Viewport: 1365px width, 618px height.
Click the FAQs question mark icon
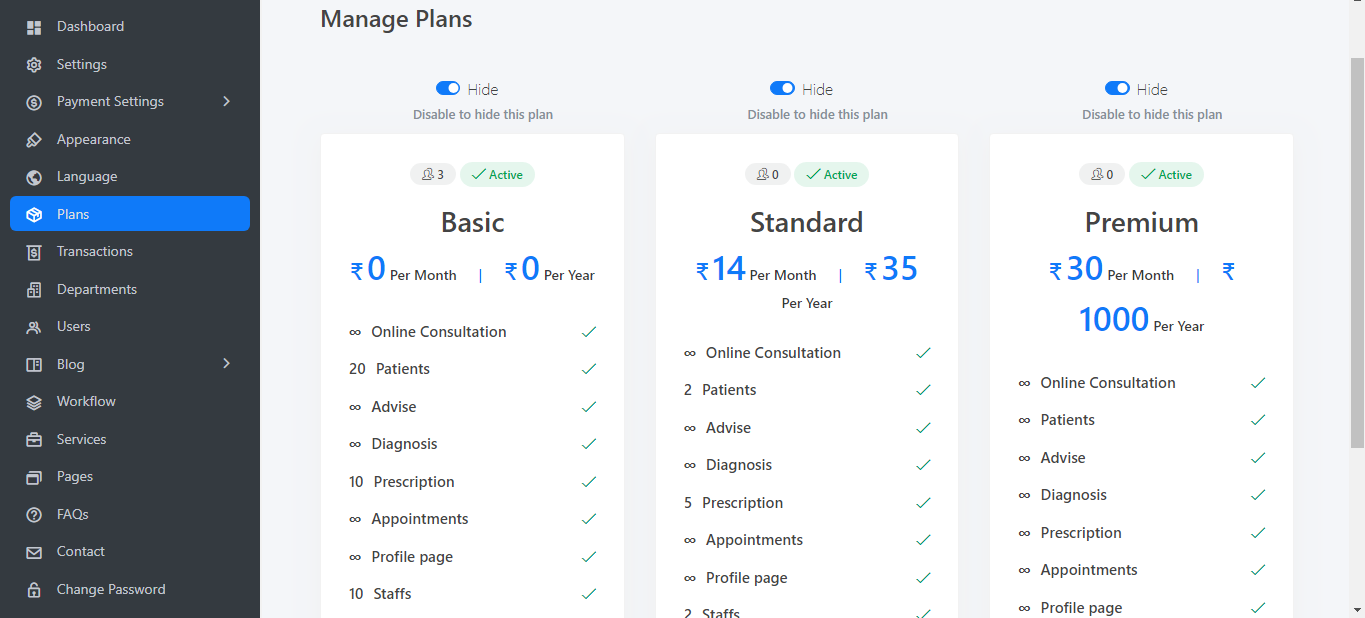click(x=34, y=515)
